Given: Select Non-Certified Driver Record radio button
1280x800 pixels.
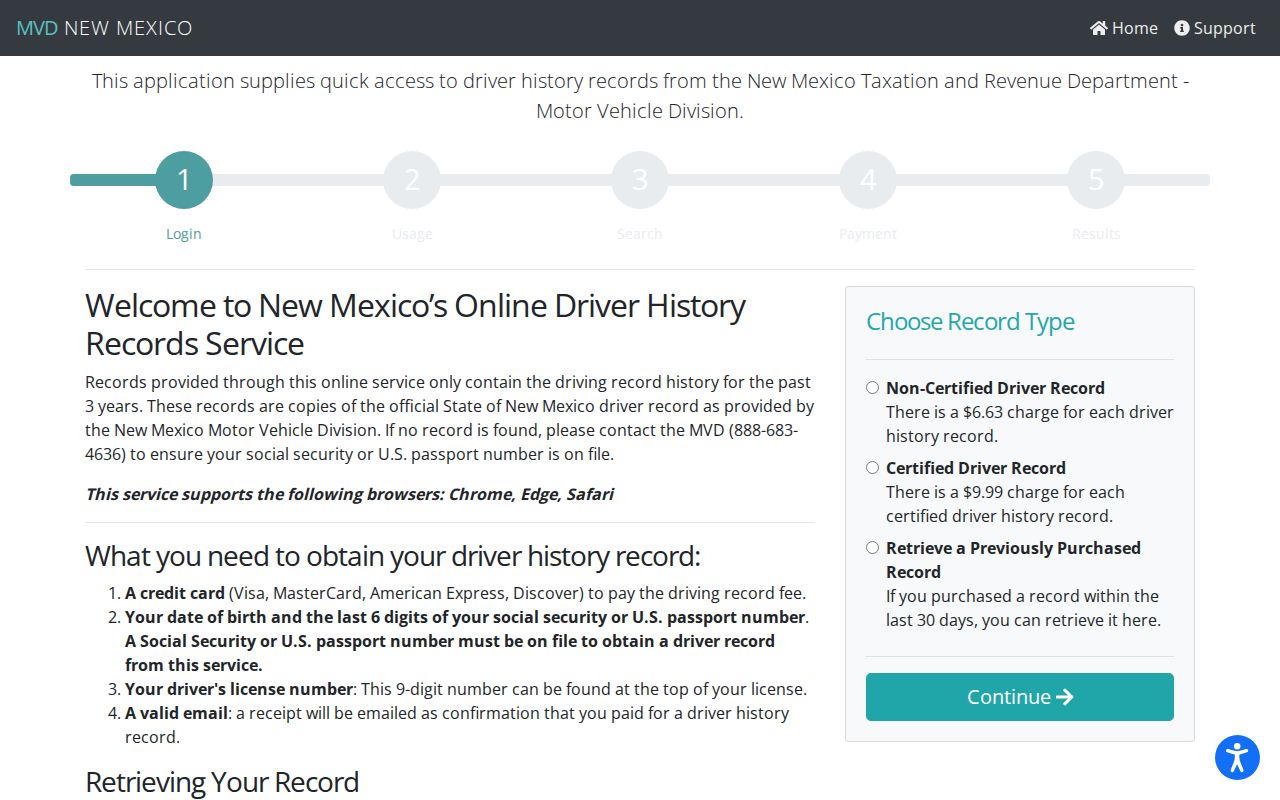Looking at the screenshot, I should click(873, 388).
